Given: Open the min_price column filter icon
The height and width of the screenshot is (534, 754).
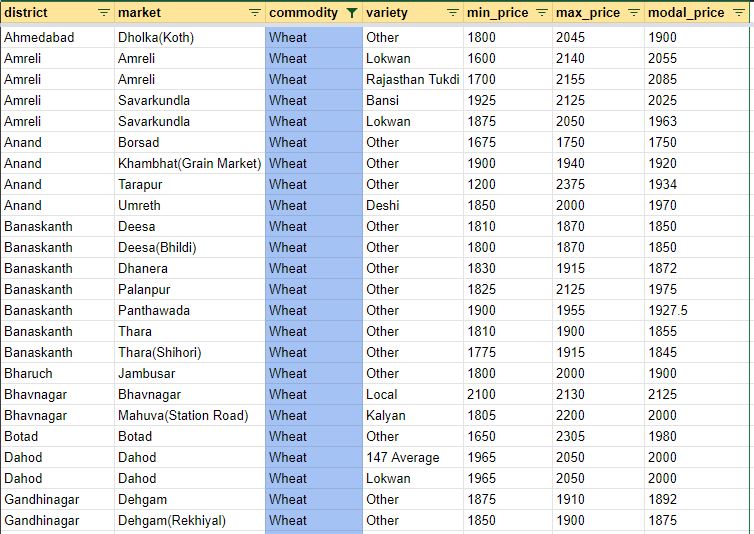Looking at the screenshot, I should (x=542, y=13).
